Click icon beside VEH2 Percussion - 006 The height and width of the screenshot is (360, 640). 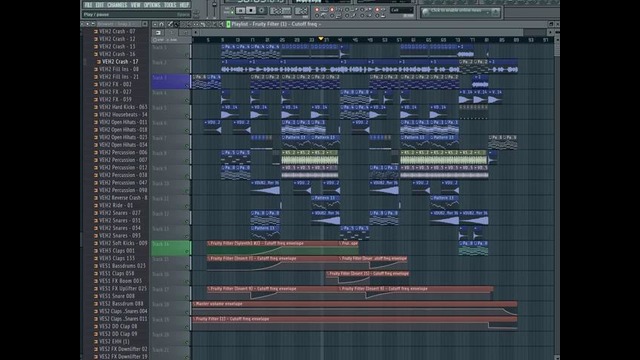[x=96, y=152]
